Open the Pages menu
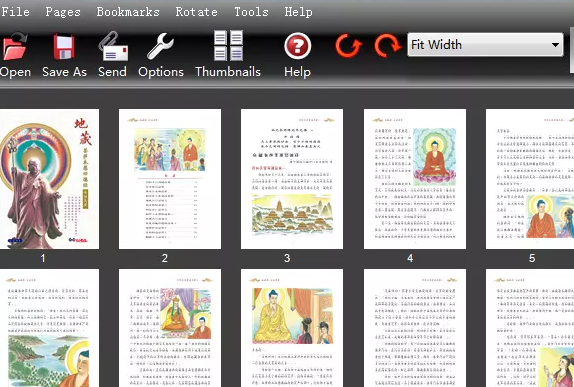 (x=63, y=12)
